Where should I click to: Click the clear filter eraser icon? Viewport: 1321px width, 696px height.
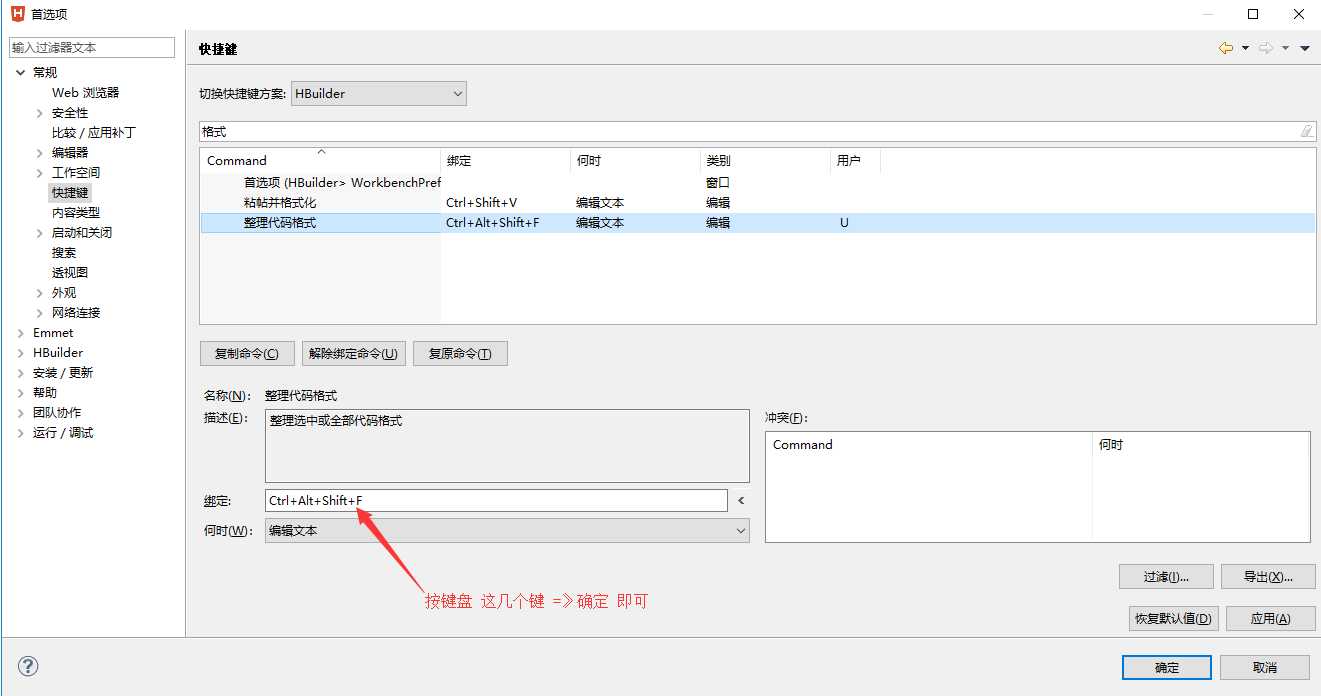click(x=1306, y=131)
